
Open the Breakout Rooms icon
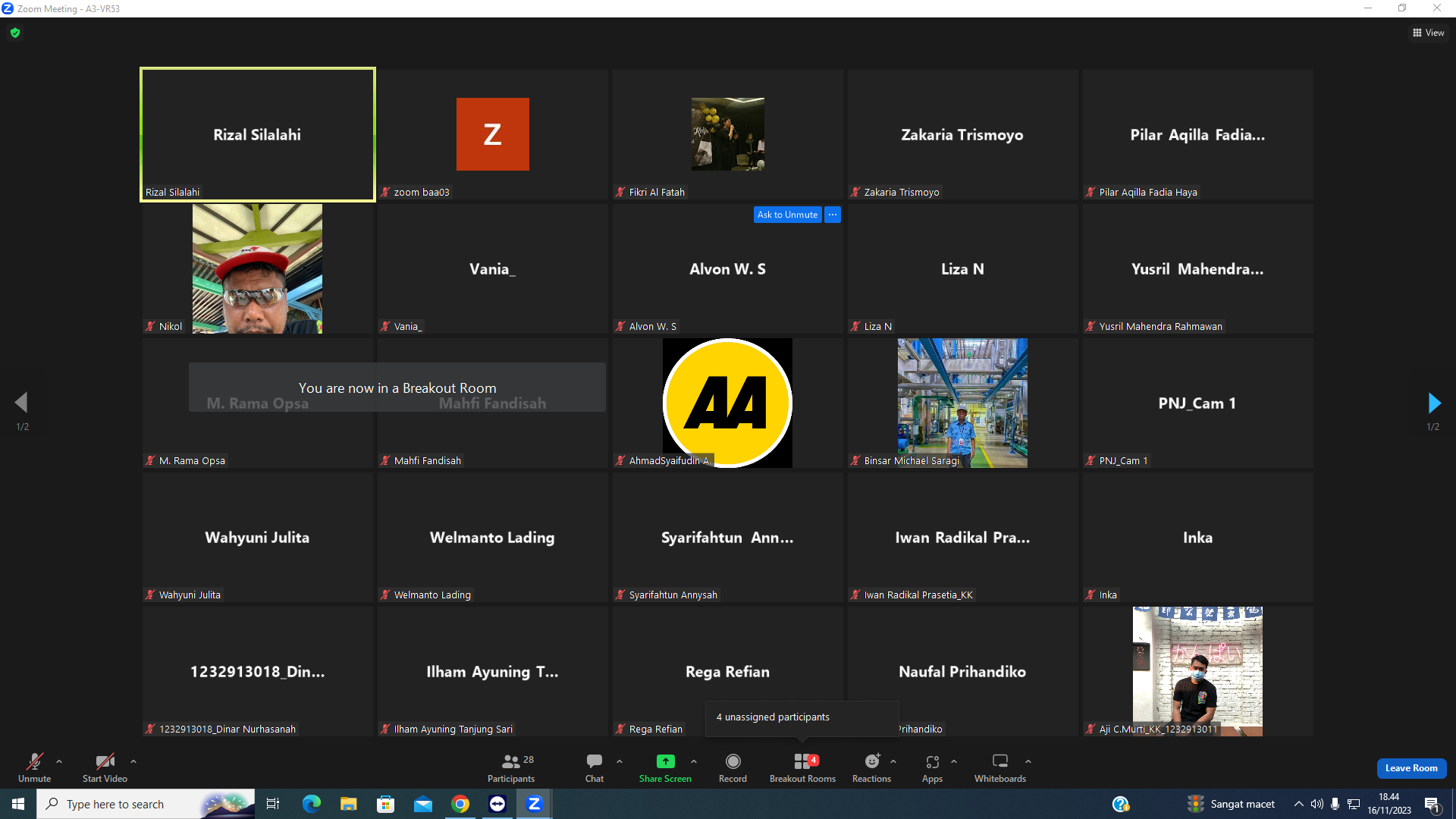[x=802, y=761]
